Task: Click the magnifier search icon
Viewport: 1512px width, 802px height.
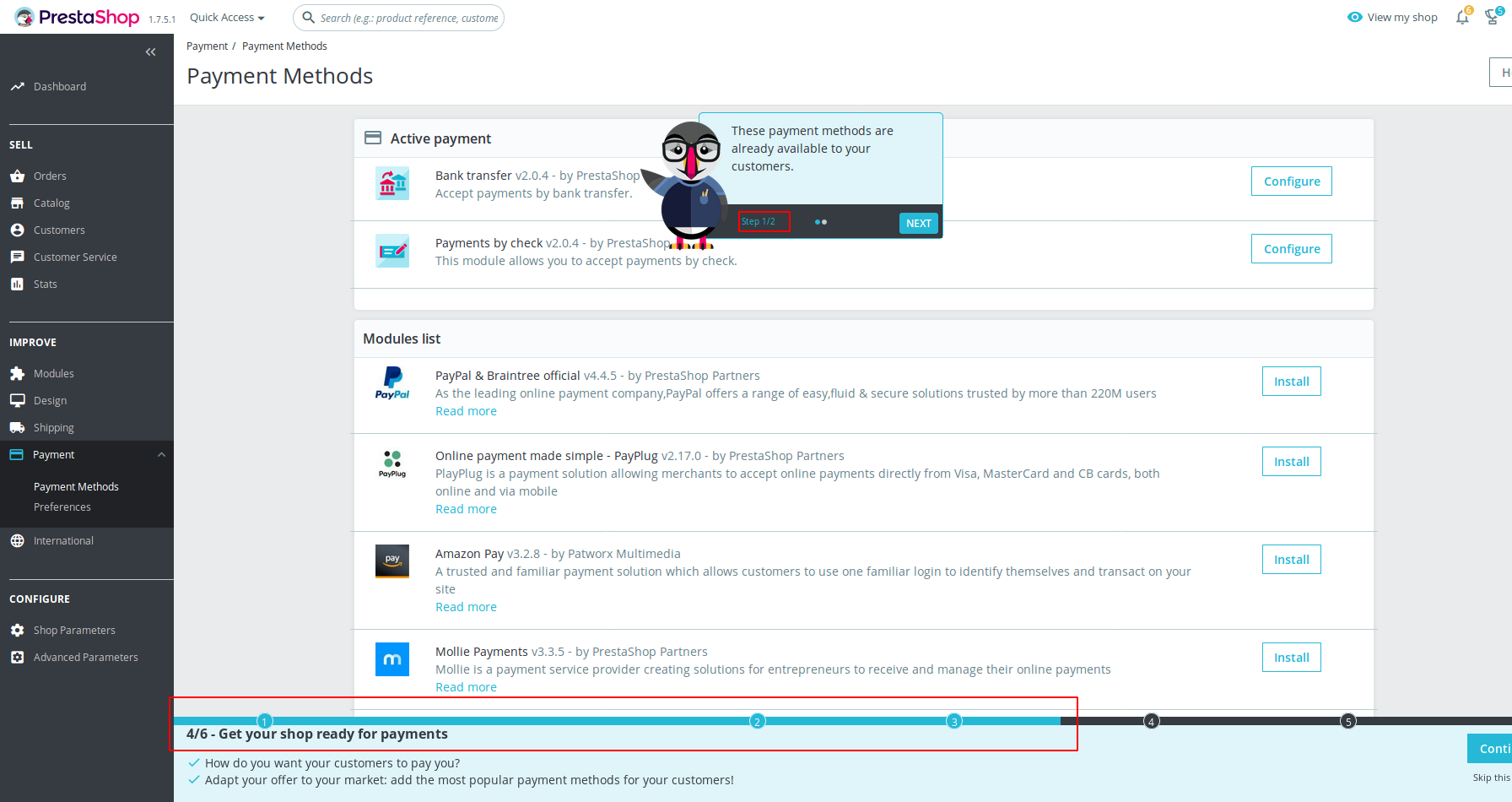Action: pyautogui.click(x=309, y=17)
